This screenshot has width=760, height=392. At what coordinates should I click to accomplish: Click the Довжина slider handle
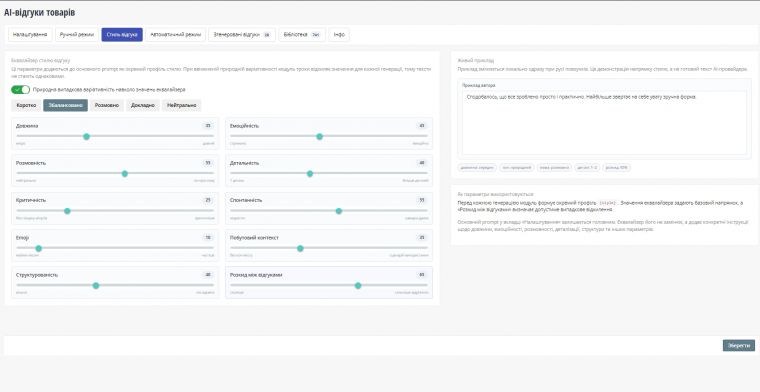(x=86, y=137)
